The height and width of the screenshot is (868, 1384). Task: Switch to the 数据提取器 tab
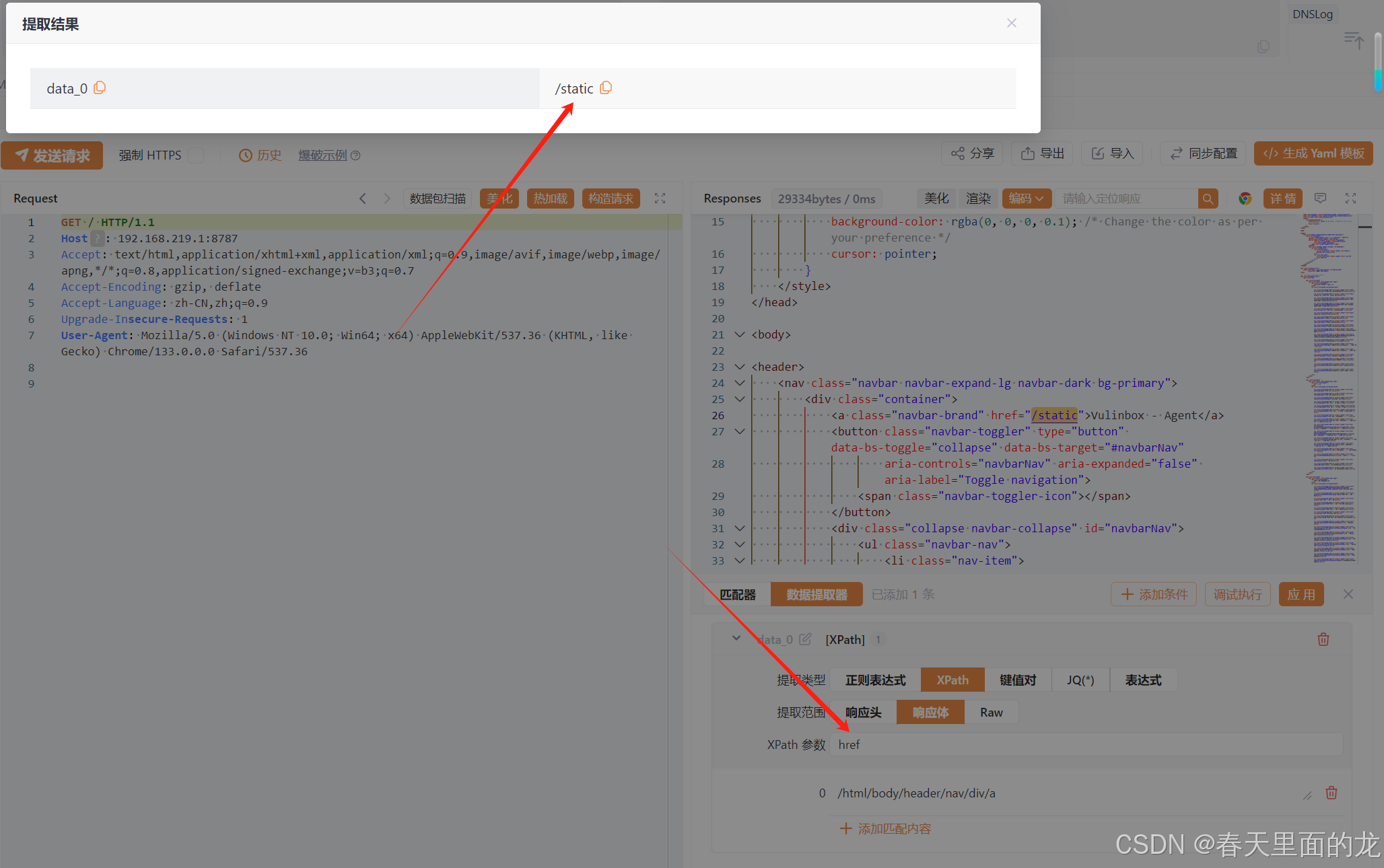point(816,595)
